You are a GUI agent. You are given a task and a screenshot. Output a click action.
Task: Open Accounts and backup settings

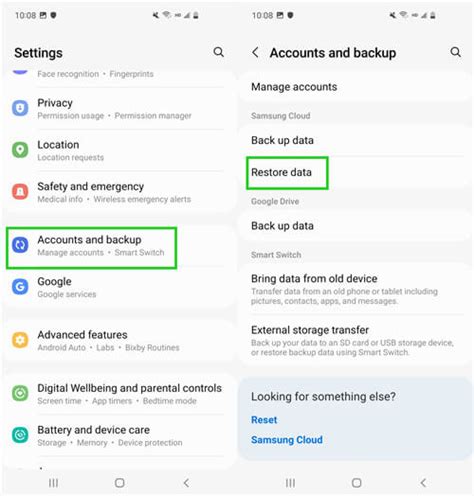[91, 248]
